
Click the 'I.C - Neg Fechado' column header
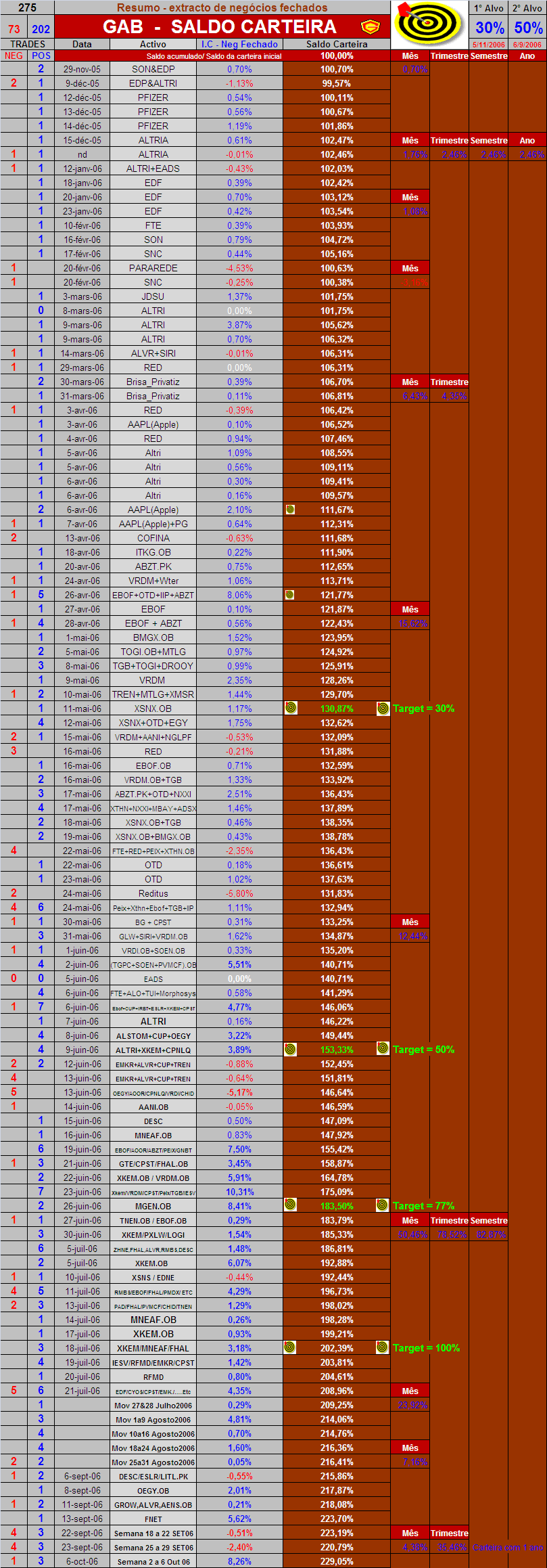tap(239, 44)
